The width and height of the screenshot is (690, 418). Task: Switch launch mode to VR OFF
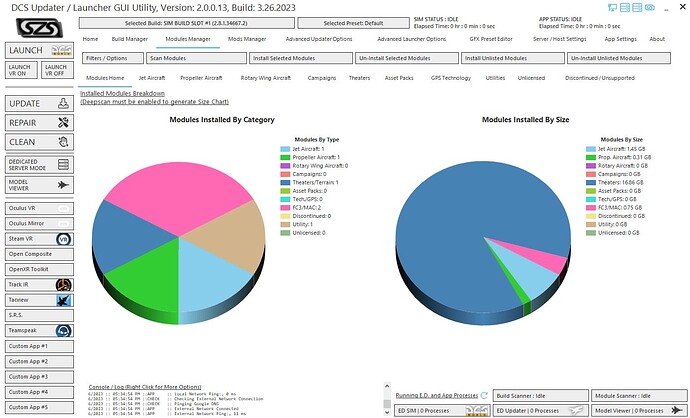(57, 70)
